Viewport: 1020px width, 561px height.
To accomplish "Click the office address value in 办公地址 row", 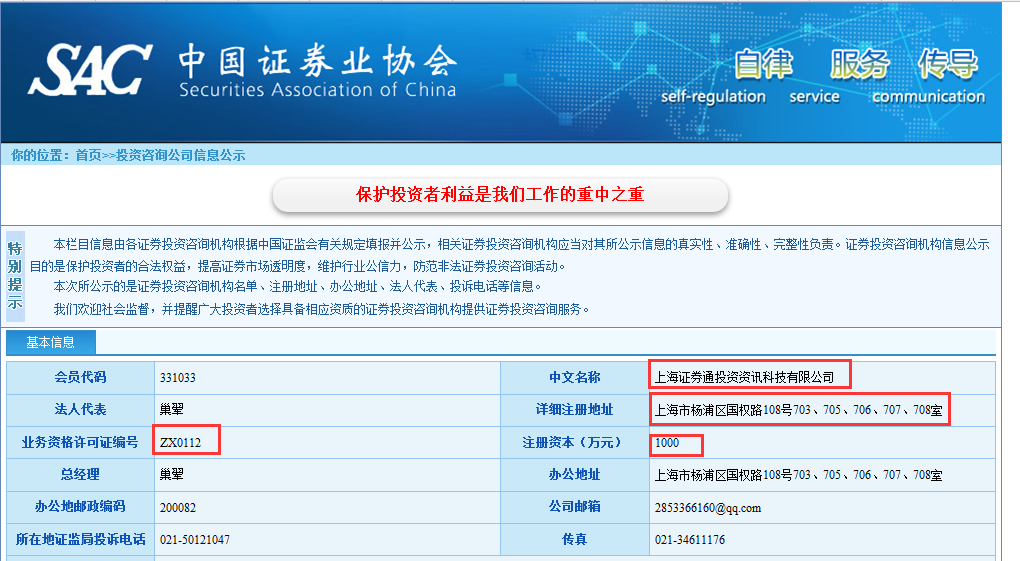I will [798, 475].
